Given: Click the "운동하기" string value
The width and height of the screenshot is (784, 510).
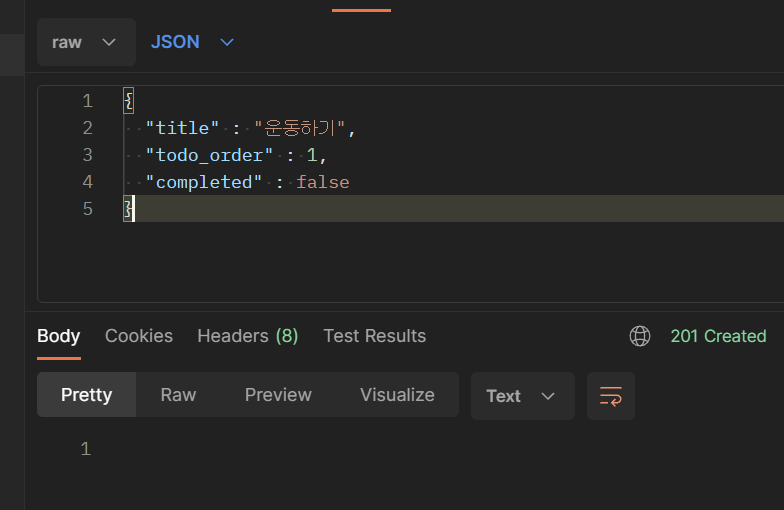Looking at the screenshot, I should (x=300, y=128).
